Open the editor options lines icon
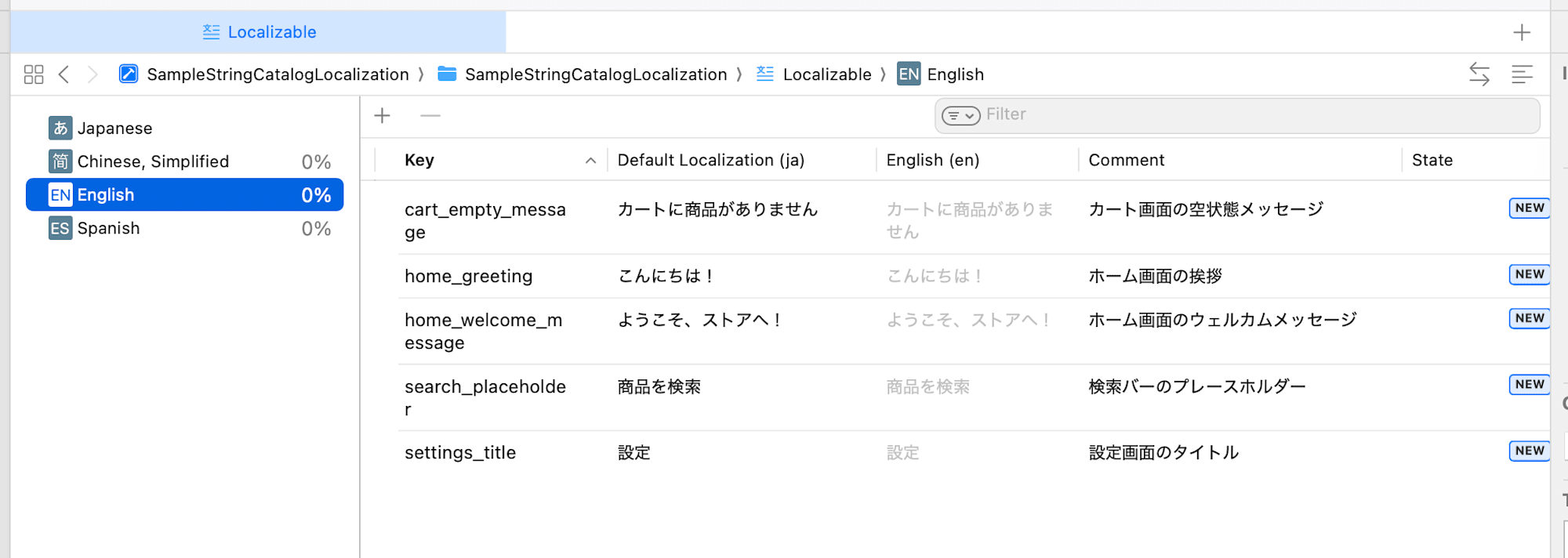This screenshot has width=1568, height=558. click(1521, 74)
